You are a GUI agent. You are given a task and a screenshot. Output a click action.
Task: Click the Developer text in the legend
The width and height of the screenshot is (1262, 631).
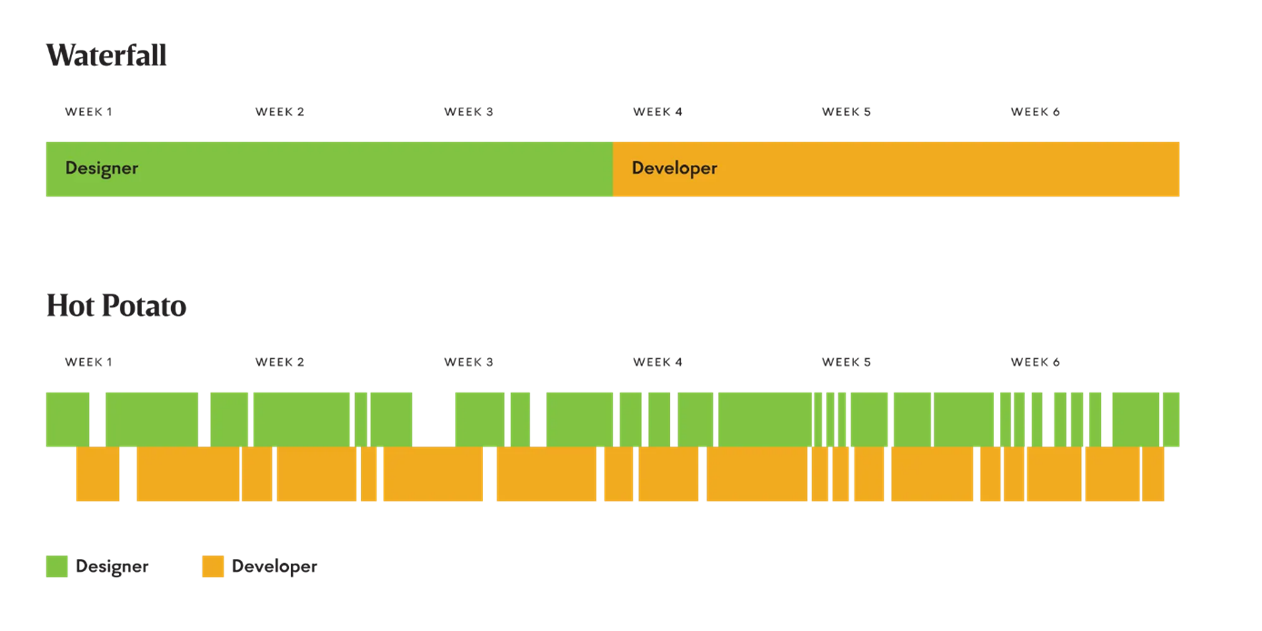(274, 566)
